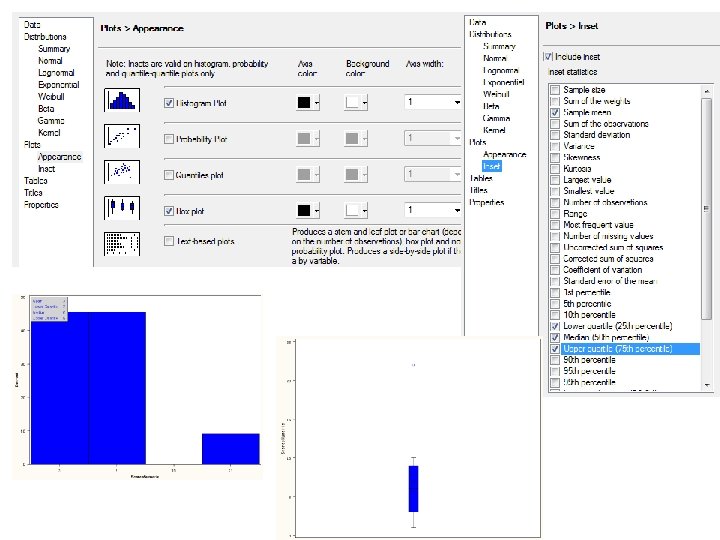Click rightmost short bar in histogram chart
This screenshot has height=540, width=720.
(231, 449)
